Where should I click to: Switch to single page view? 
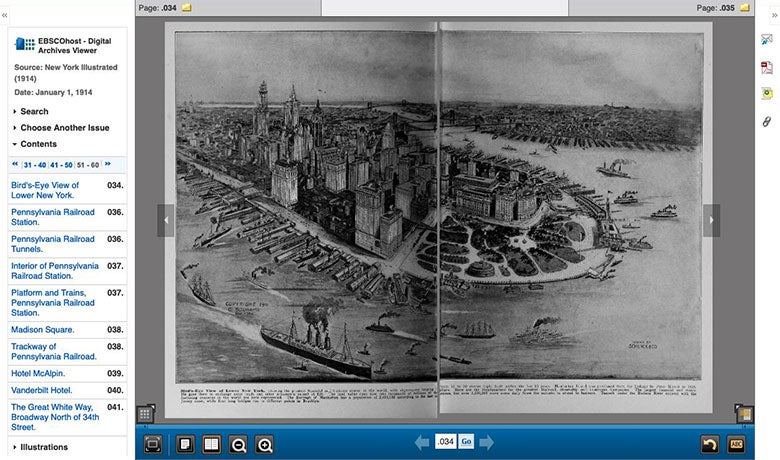point(186,444)
